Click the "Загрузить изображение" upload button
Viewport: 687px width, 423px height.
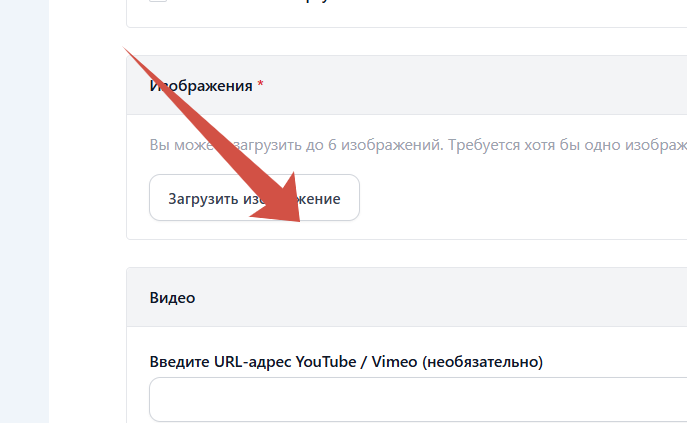[x=253, y=198]
